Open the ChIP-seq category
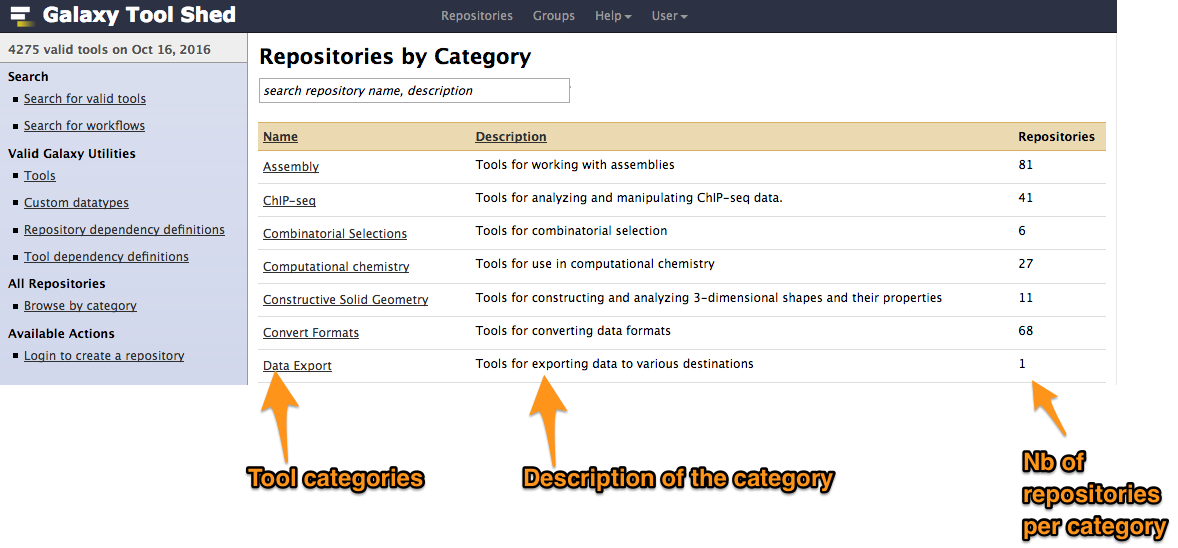This screenshot has width=1178, height=548. pyautogui.click(x=289, y=201)
